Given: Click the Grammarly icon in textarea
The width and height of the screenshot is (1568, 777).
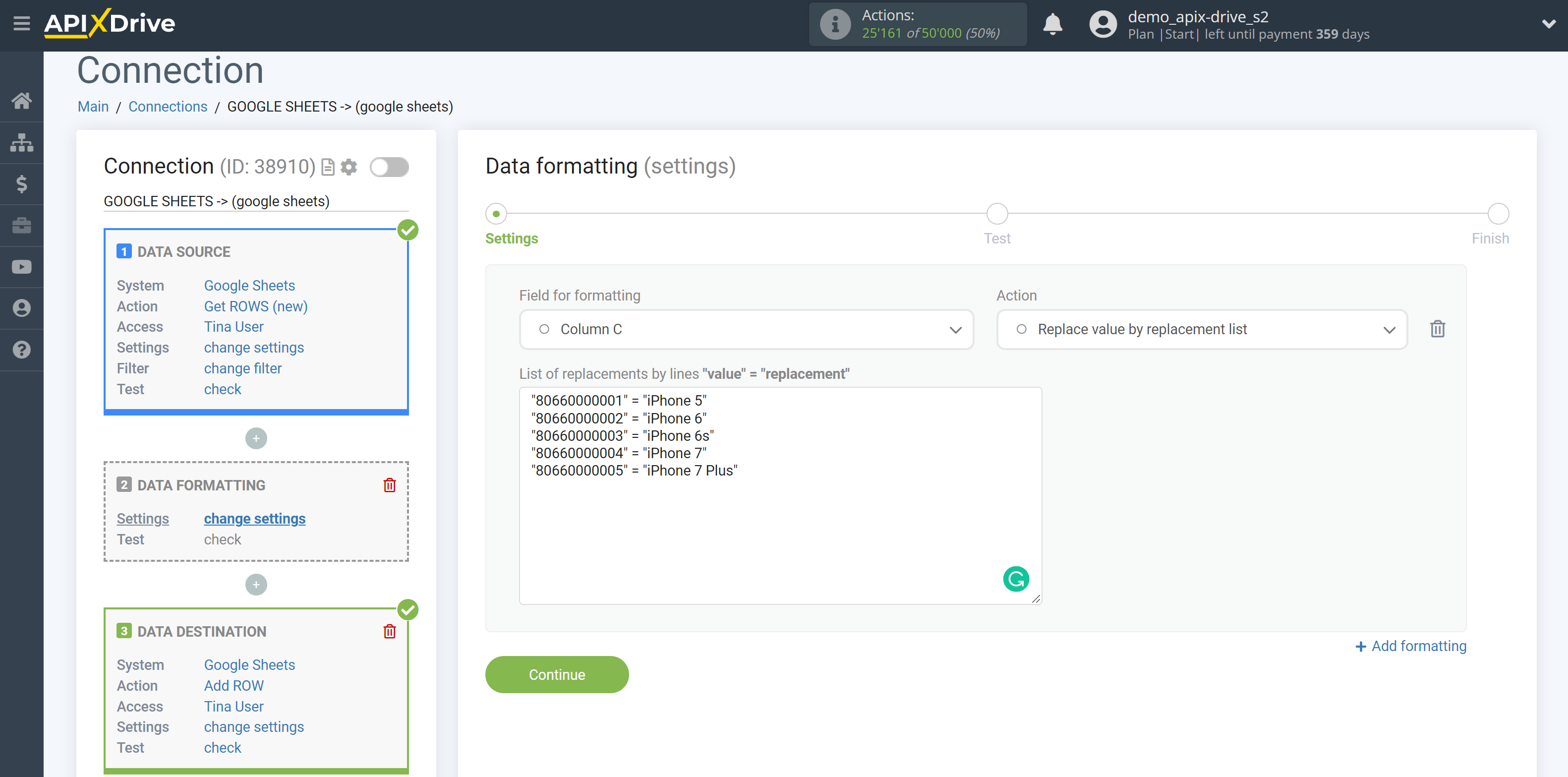Looking at the screenshot, I should click(x=1016, y=579).
